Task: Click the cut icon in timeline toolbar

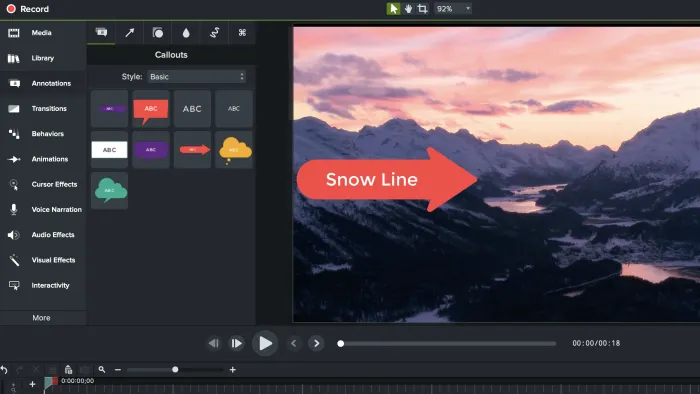Action: [36, 369]
